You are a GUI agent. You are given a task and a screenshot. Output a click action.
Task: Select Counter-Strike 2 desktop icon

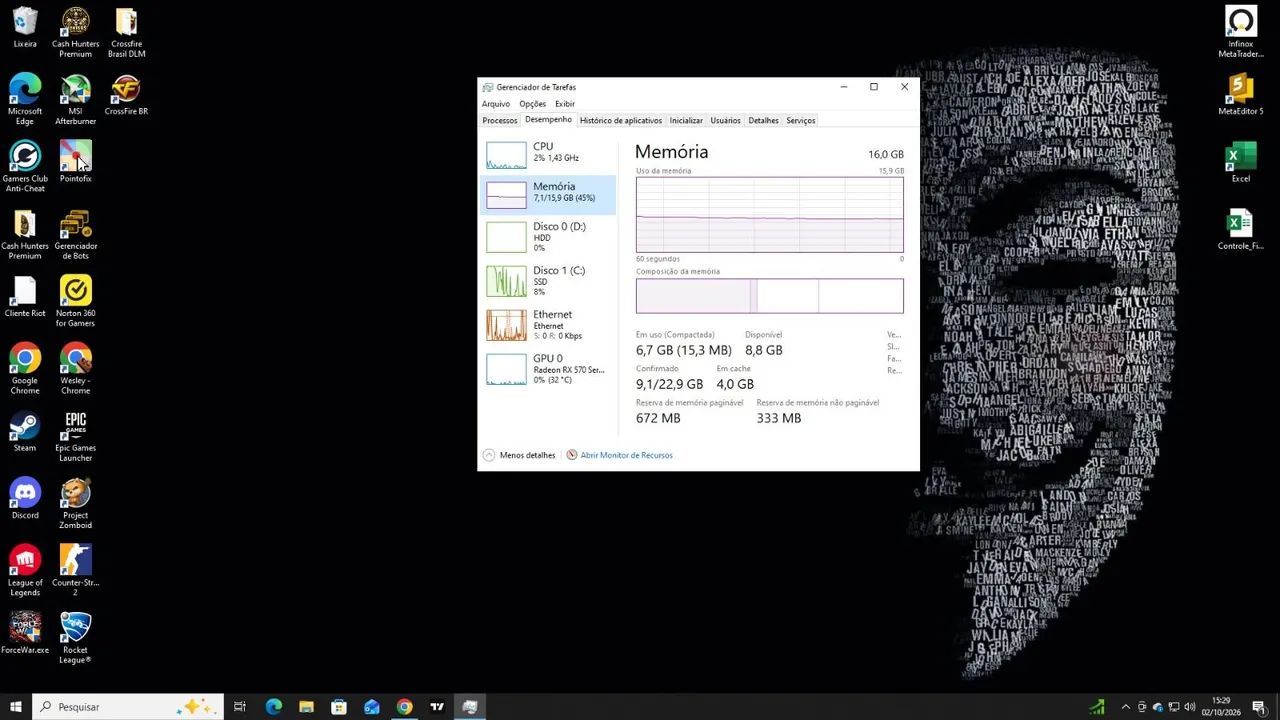point(75,571)
